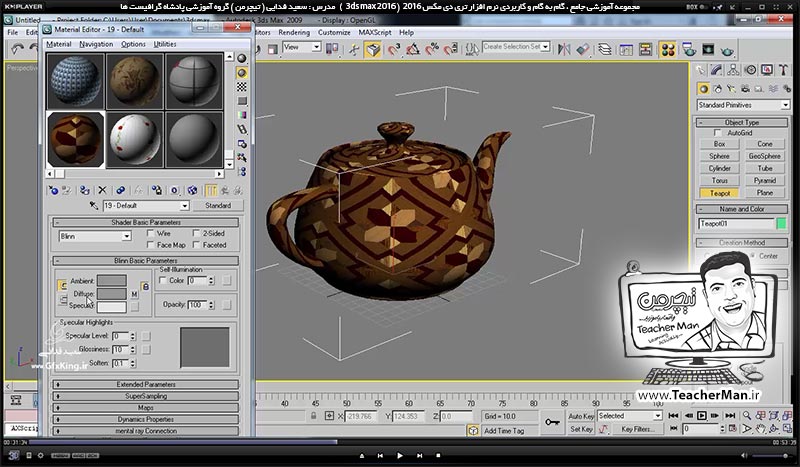Toggle the Backlight icon in Material Editor

tap(242, 72)
